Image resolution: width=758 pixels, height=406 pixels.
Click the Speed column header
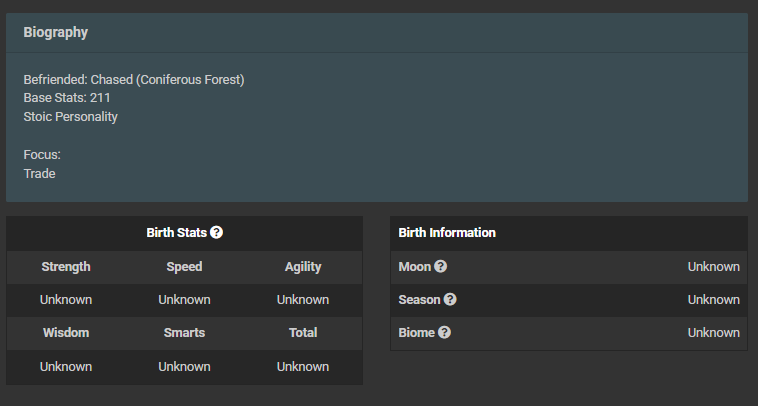(x=184, y=267)
